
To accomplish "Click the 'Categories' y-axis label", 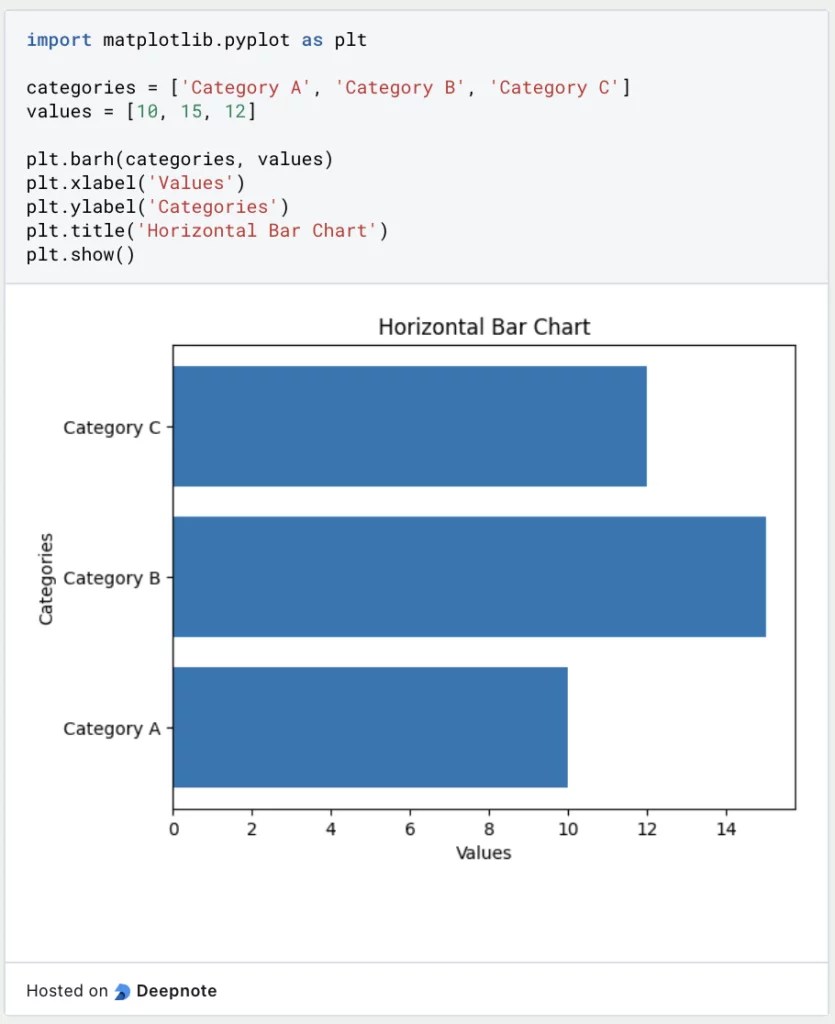I will click(x=46, y=579).
